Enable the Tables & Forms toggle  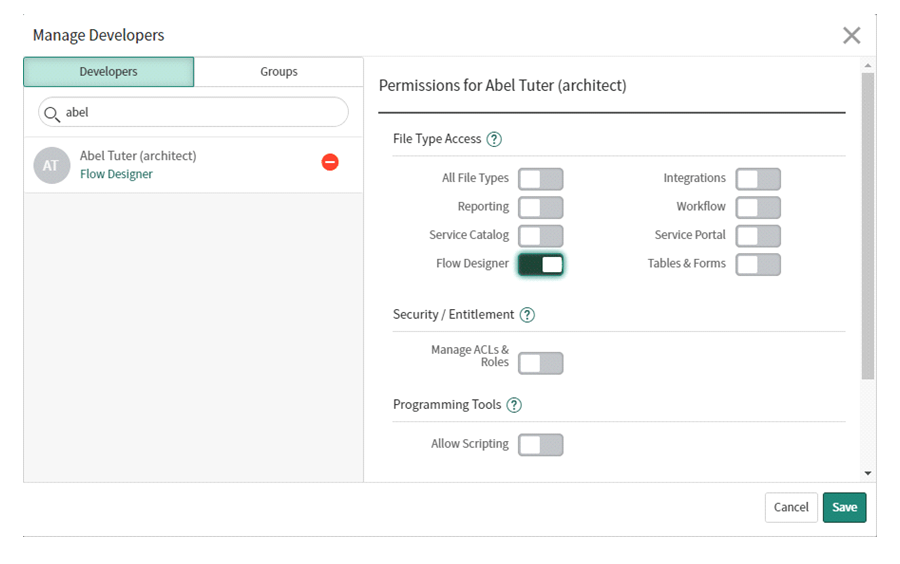point(758,265)
